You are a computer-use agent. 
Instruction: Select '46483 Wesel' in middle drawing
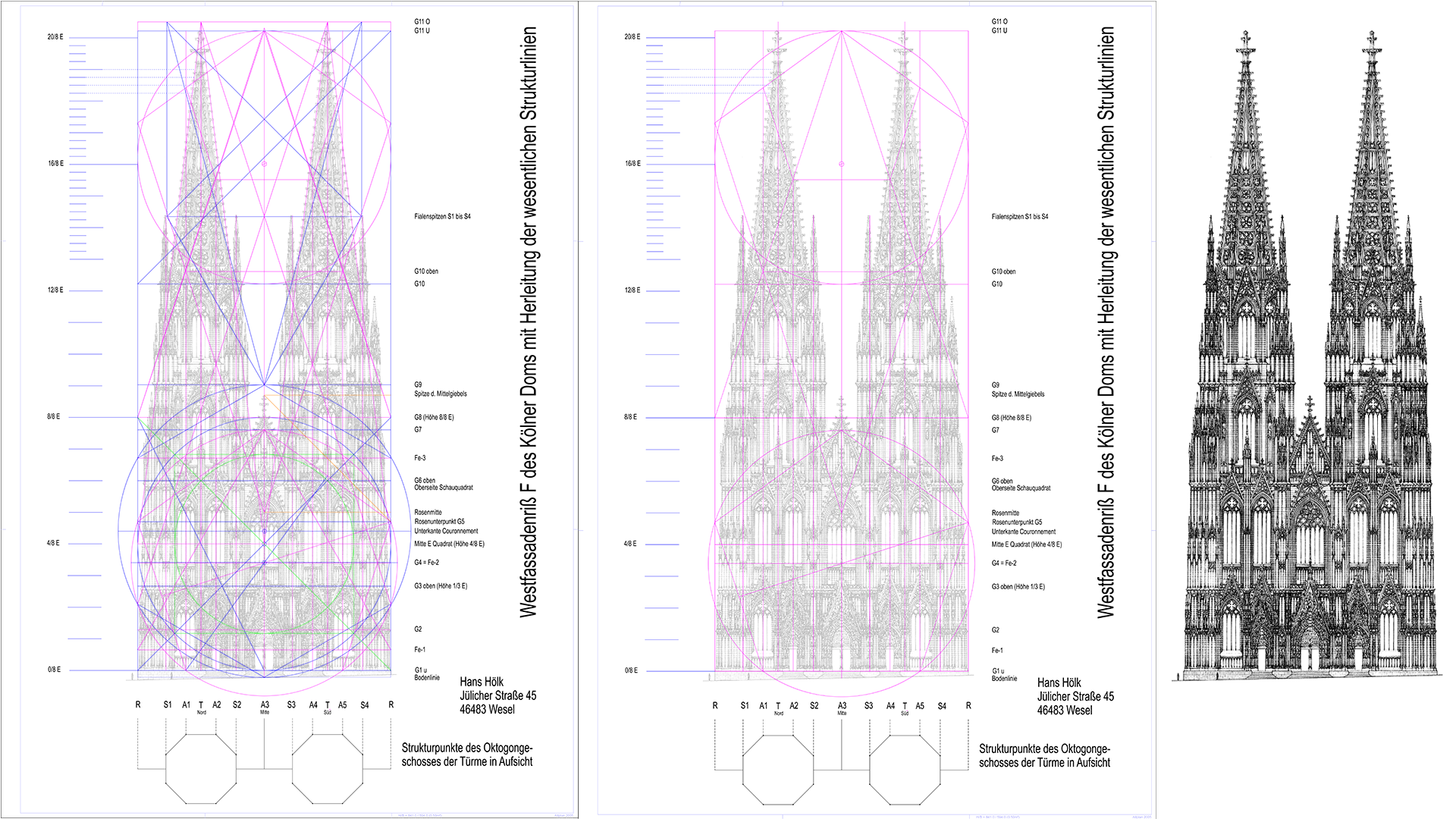(1065, 710)
